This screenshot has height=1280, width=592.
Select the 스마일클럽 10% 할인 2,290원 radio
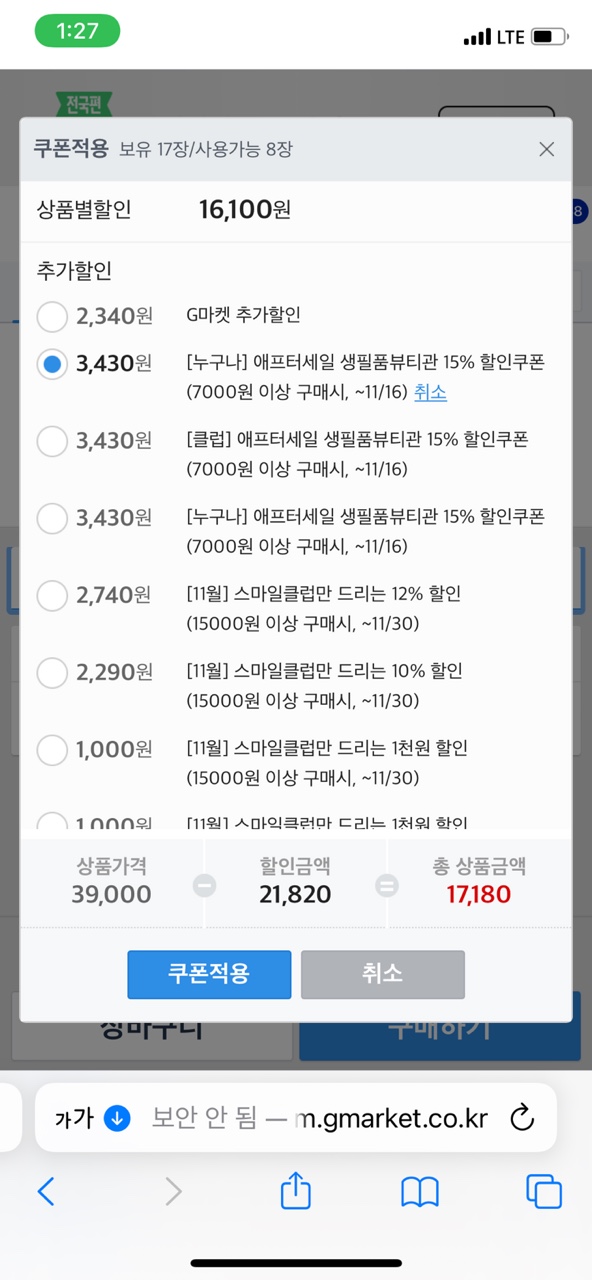pyautogui.click(x=52, y=673)
